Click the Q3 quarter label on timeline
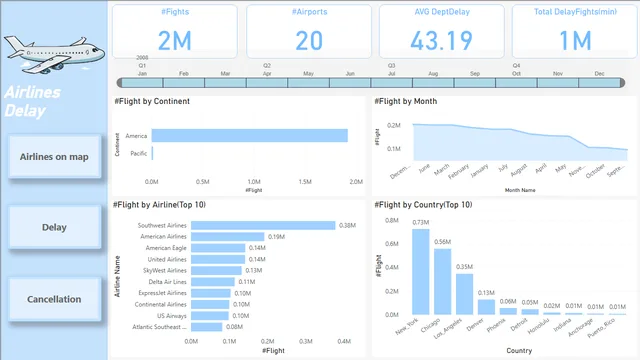 (391, 65)
